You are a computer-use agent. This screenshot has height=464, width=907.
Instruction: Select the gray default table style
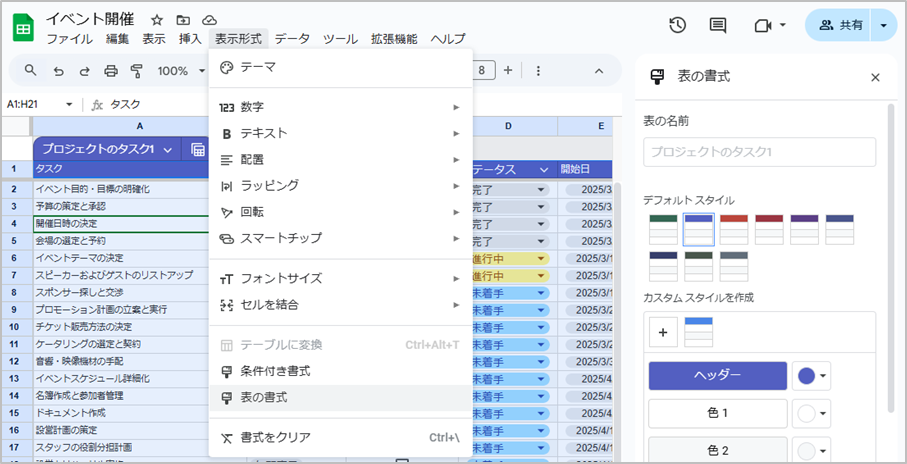pos(733,266)
